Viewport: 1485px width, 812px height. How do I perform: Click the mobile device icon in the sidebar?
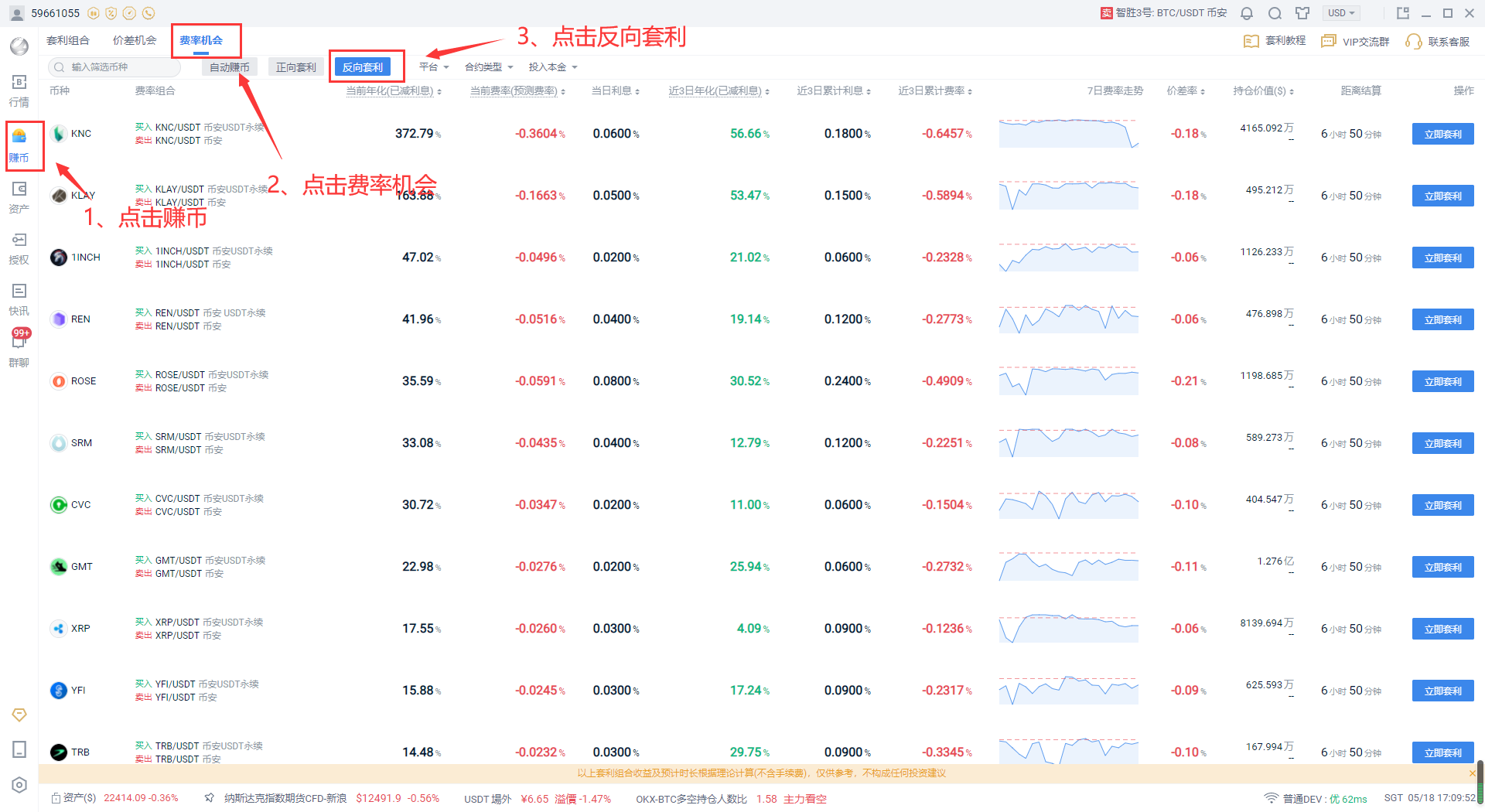pyautogui.click(x=19, y=749)
